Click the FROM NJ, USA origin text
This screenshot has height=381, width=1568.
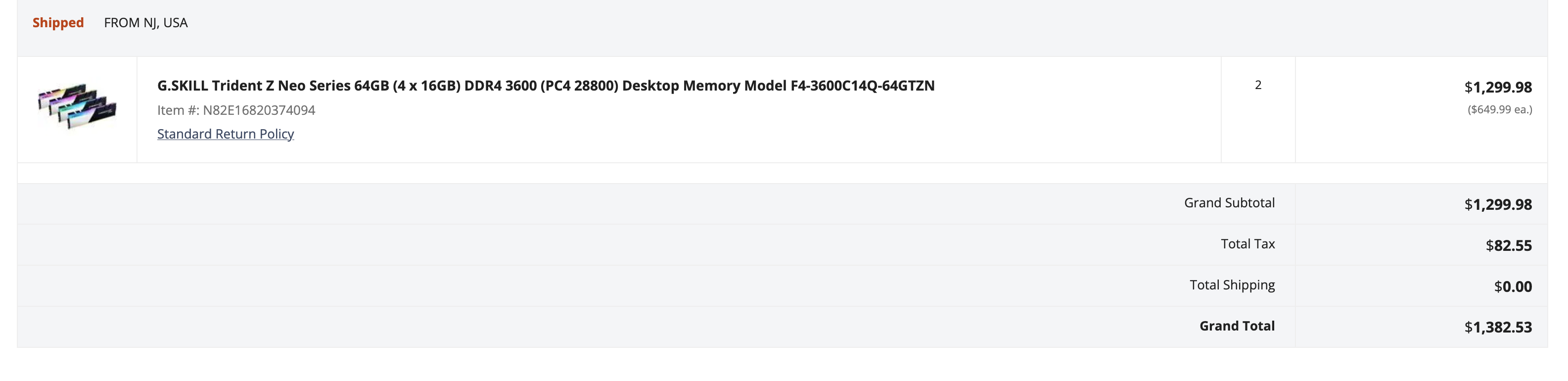tap(145, 23)
